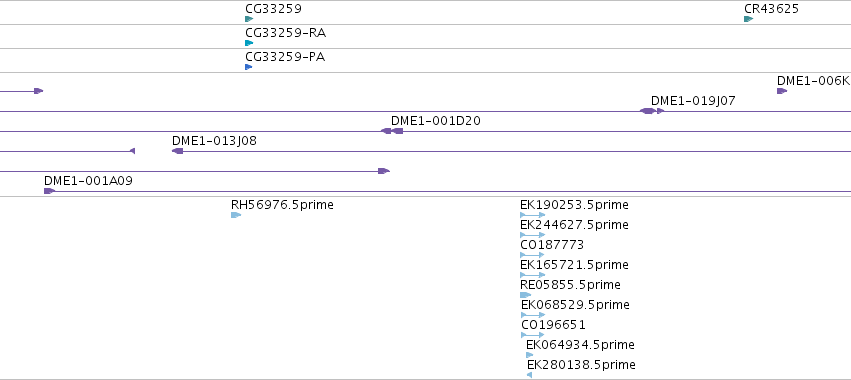Click the RH56976.5prime EST glyph

click(x=236, y=215)
